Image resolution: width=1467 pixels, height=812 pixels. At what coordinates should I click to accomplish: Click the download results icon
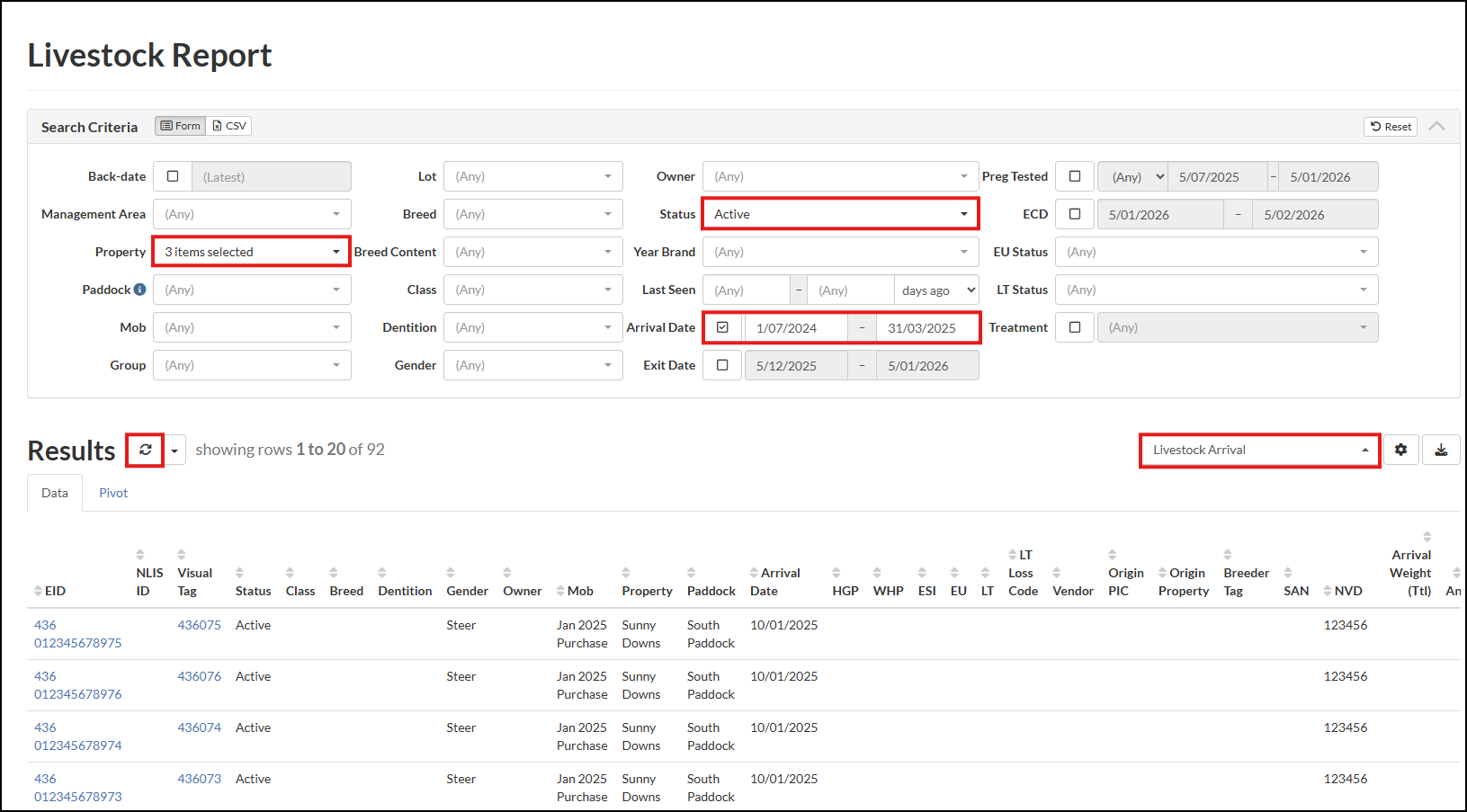(x=1441, y=450)
